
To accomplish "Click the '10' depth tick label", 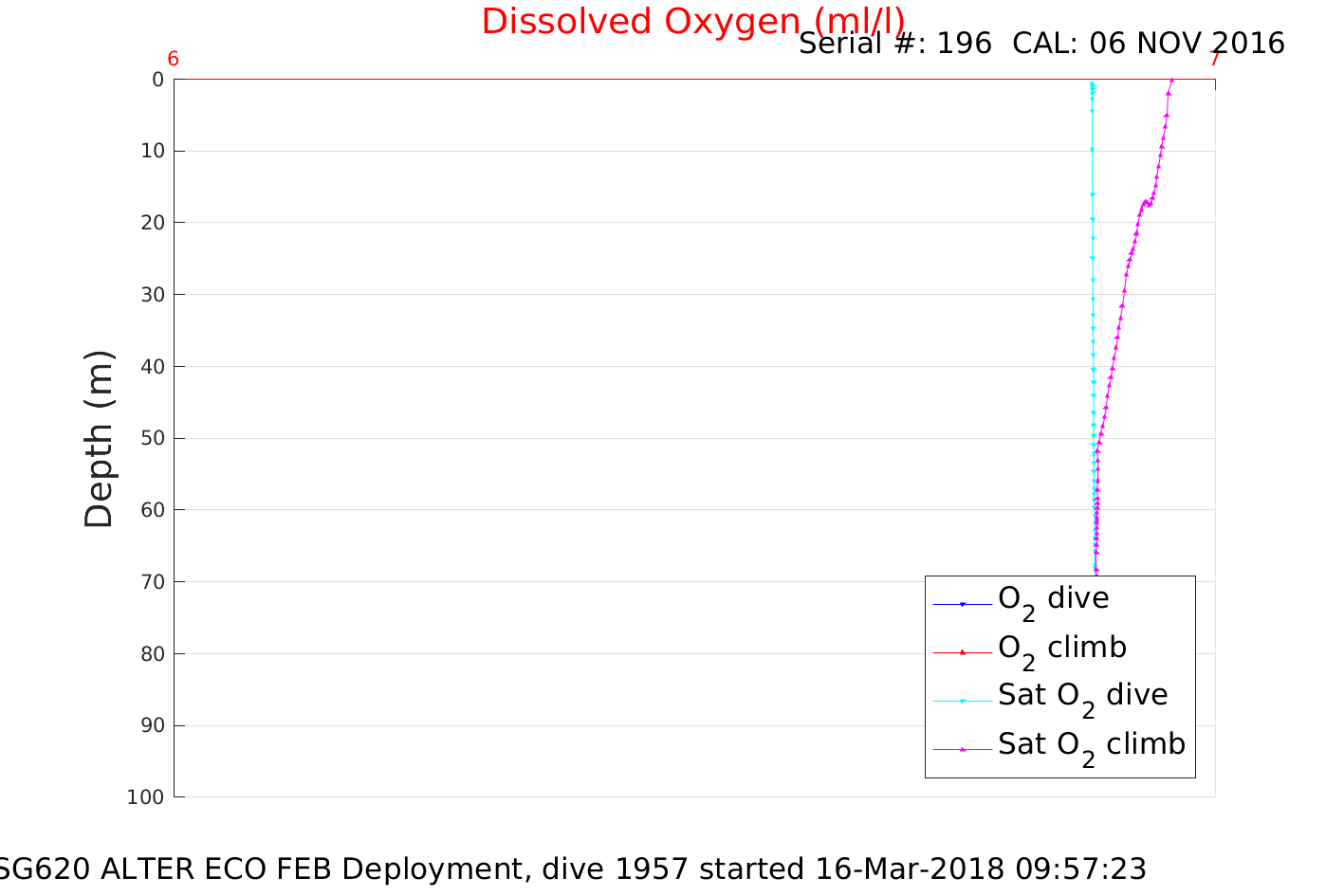I will (x=153, y=152).
